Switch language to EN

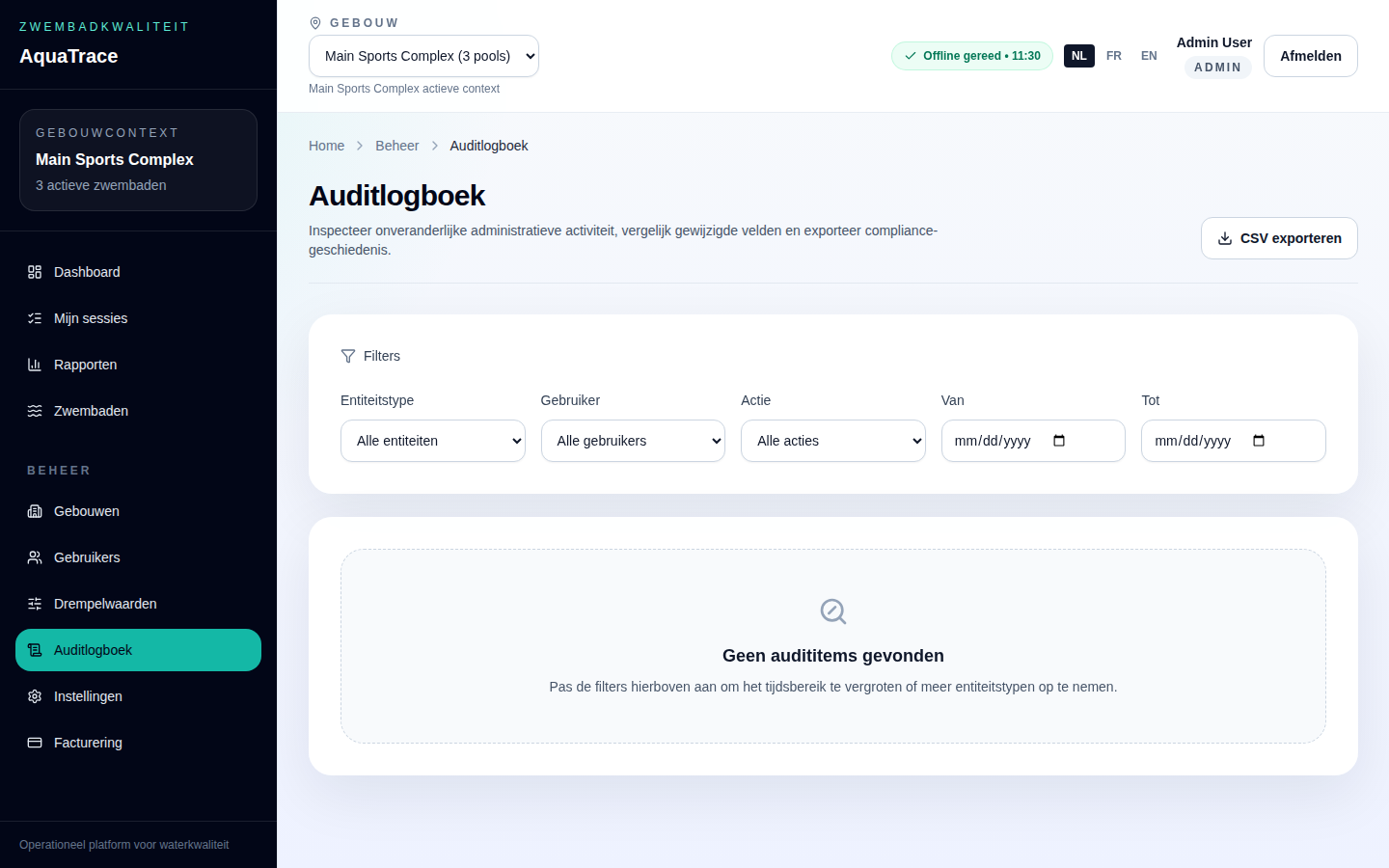1149,56
